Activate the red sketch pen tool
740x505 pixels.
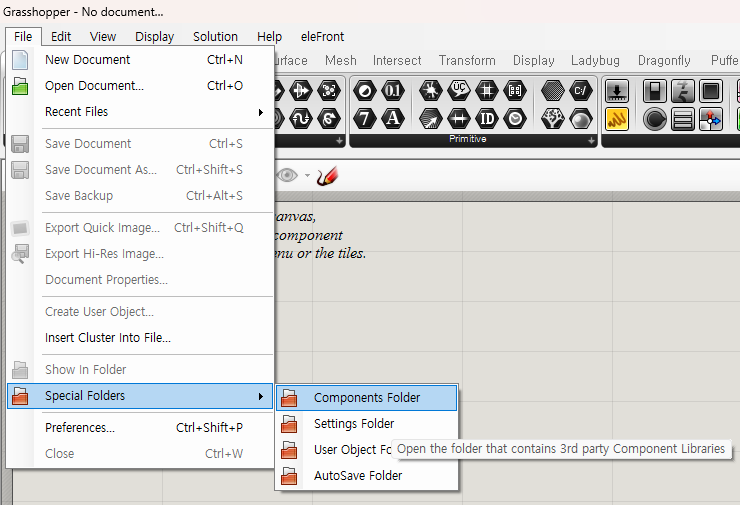click(x=327, y=176)
